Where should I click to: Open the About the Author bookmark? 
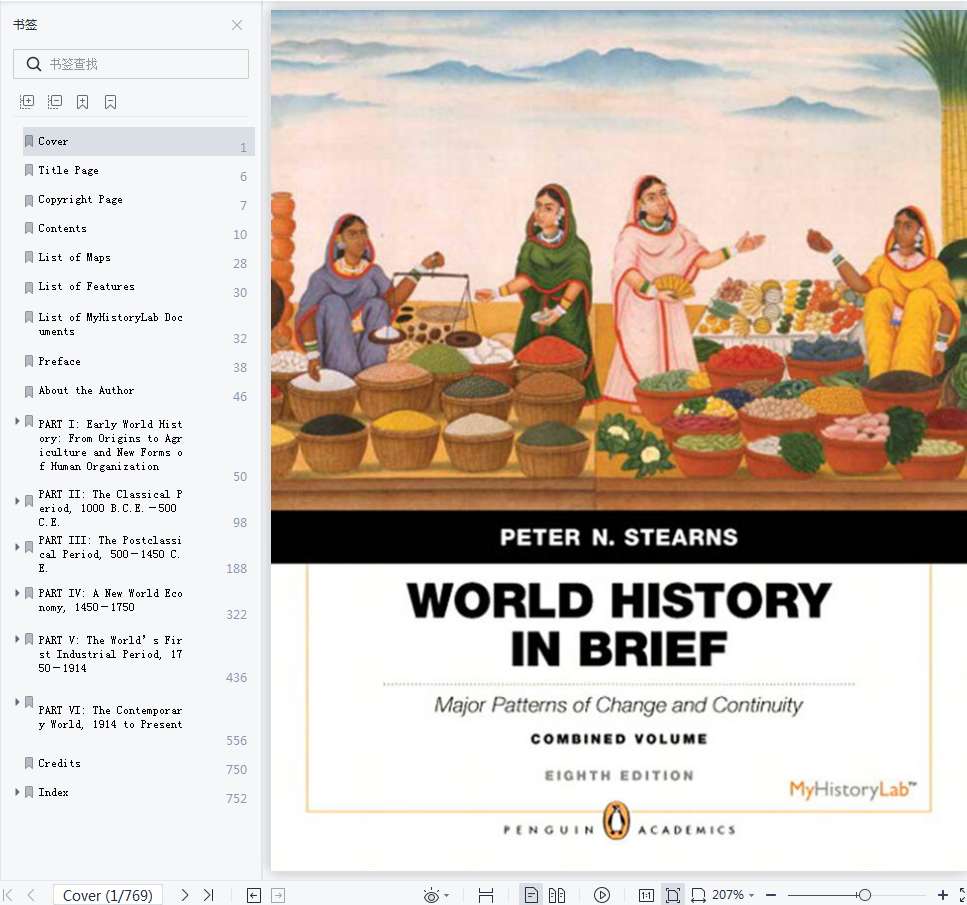coord(86,391)
